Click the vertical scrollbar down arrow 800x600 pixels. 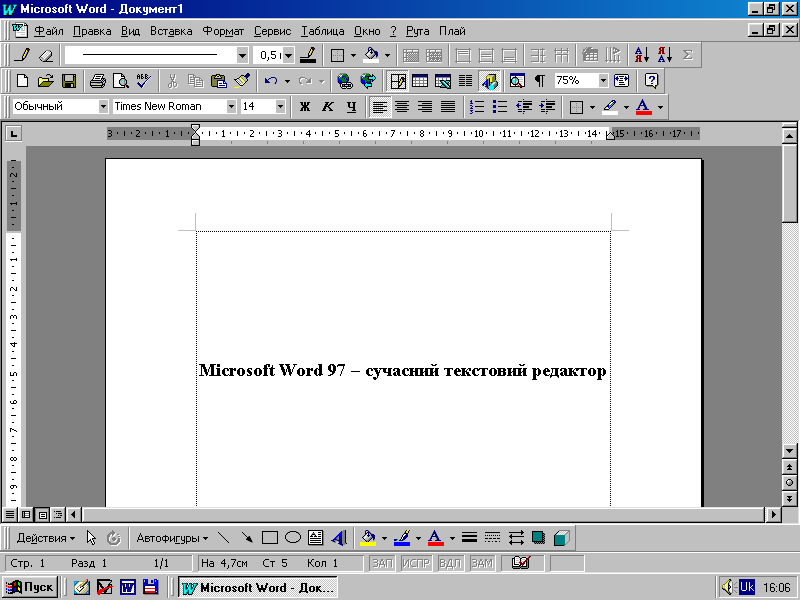(789, 451)
